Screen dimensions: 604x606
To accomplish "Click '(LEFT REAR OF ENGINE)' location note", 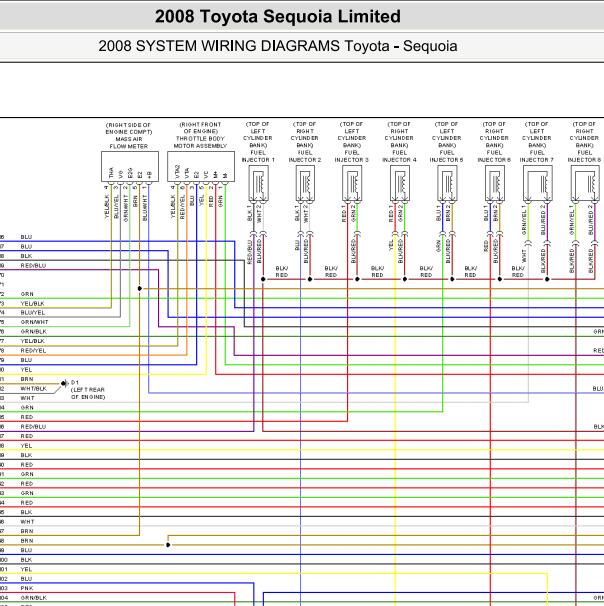I will (88, 393).
